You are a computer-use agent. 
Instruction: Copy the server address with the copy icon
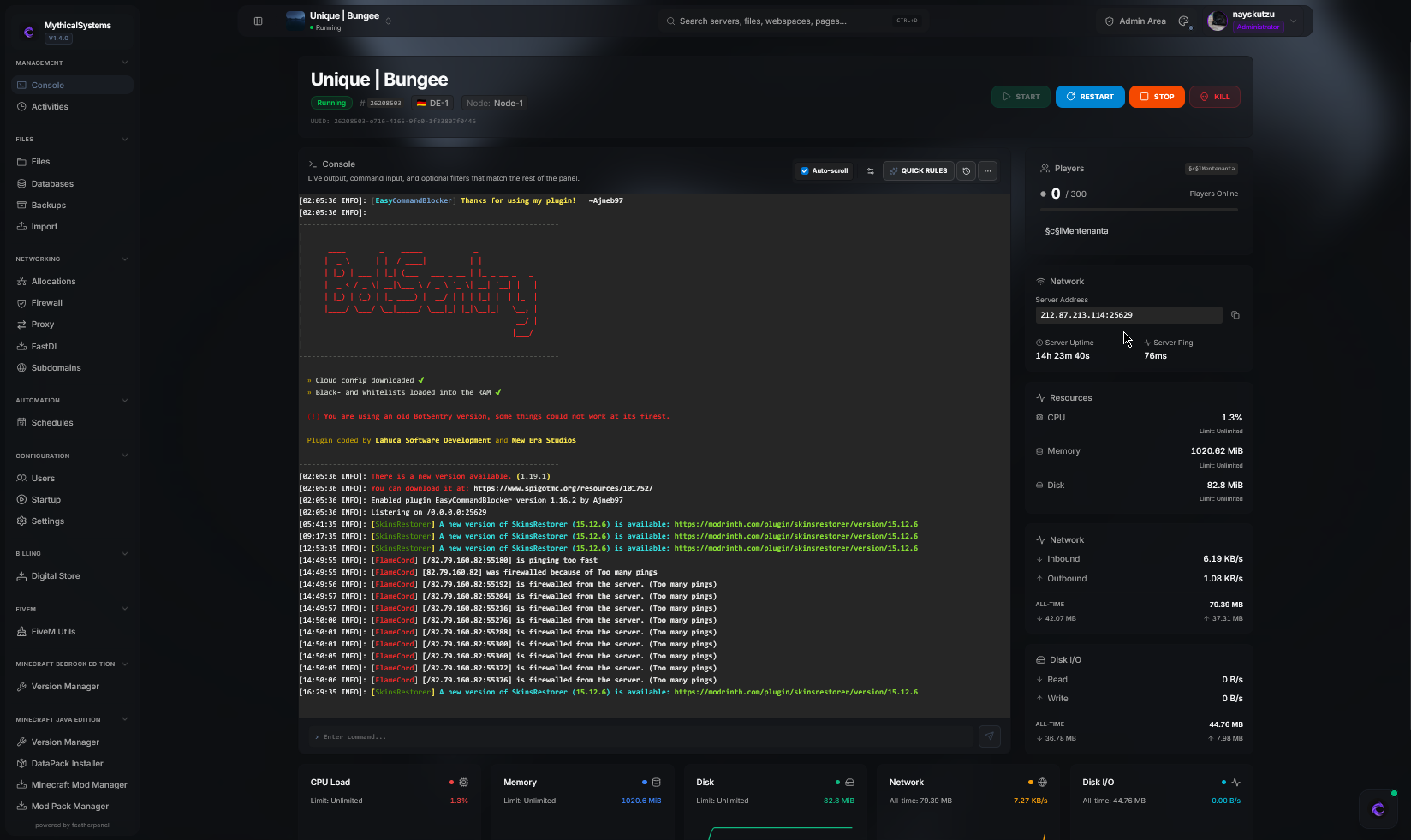[x=1235, y=315]
